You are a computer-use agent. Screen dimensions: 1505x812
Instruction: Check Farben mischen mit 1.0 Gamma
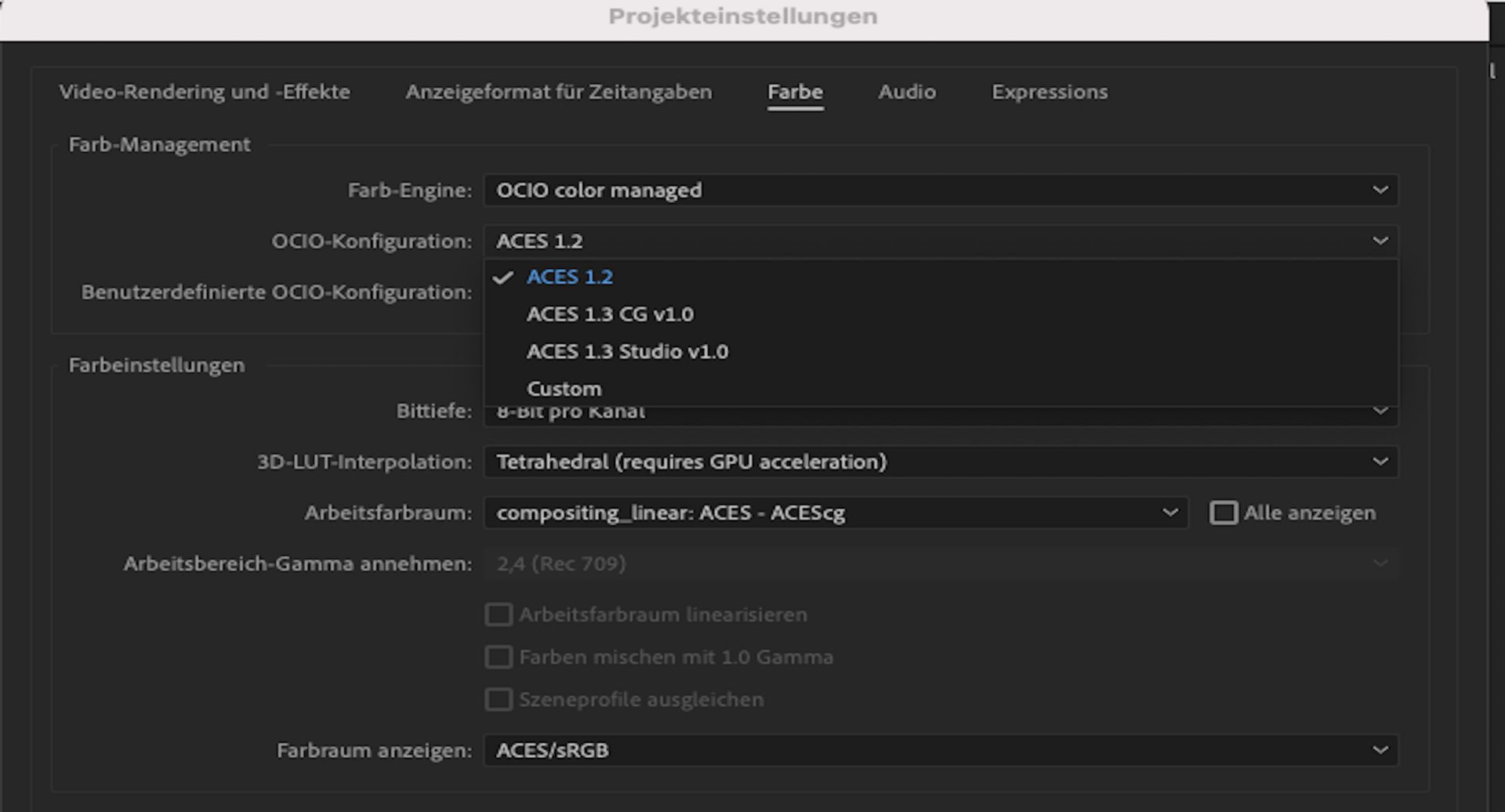pos(499,657)
